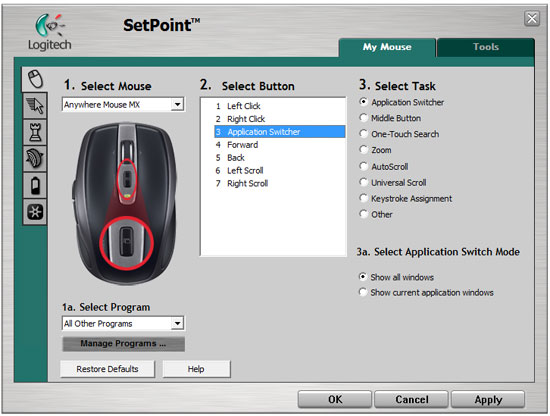
Task: Switch to the My Mouse tab
Action: (x=387, y=47)
